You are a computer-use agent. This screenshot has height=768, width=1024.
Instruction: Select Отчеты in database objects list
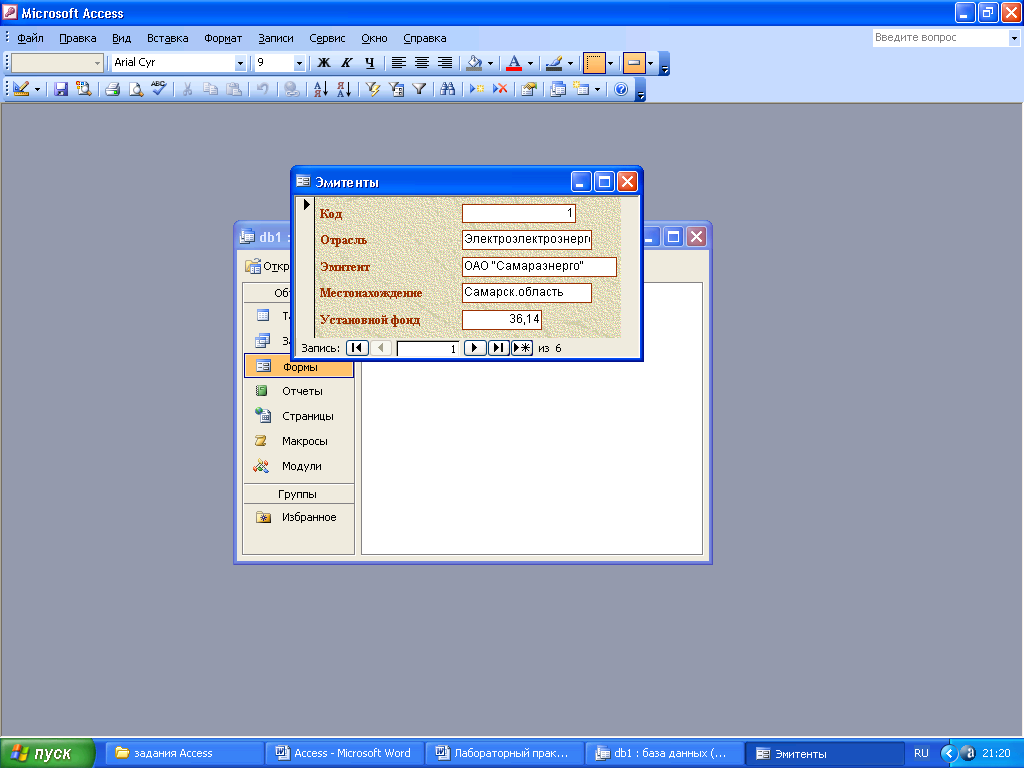[x=298, y=391]
